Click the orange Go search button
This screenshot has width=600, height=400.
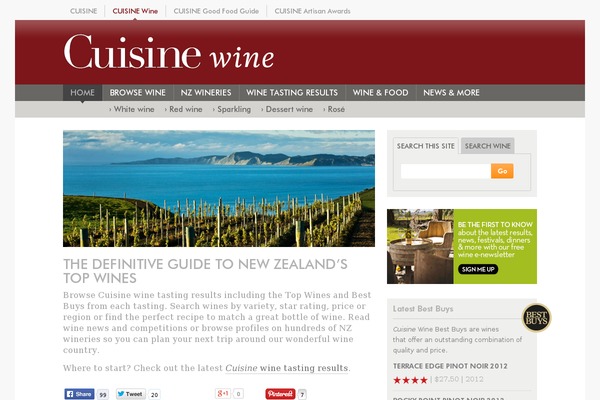point(502,171)
